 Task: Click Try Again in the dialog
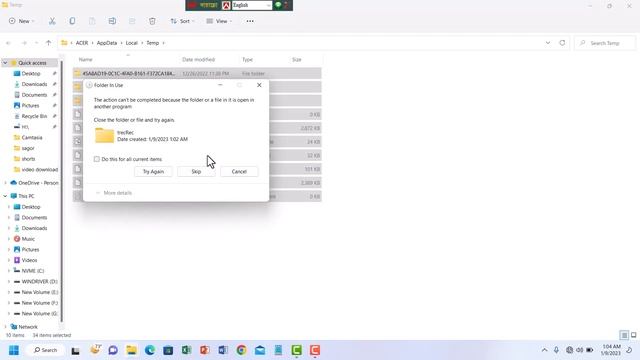pyautogui.click(x=153, y=172)
